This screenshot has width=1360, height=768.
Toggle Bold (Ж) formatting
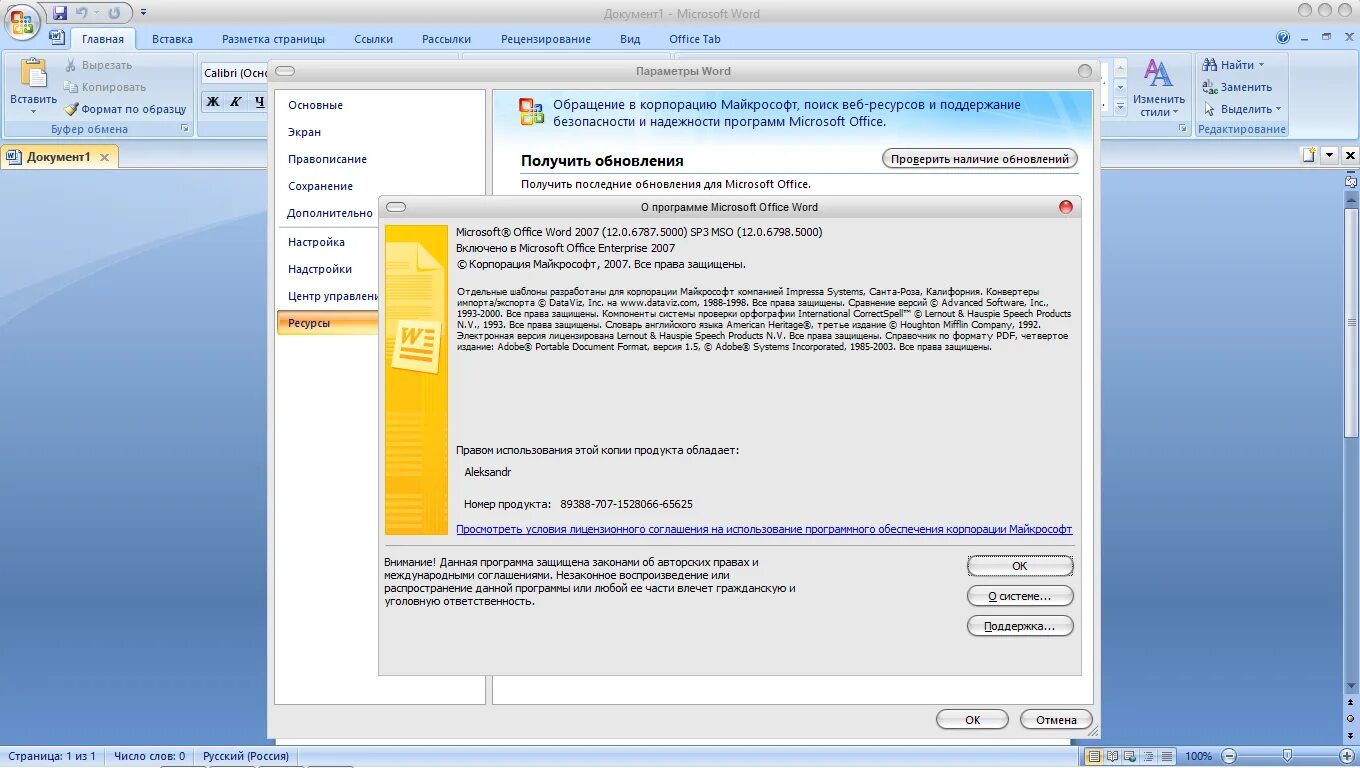[x=212, y=101]
